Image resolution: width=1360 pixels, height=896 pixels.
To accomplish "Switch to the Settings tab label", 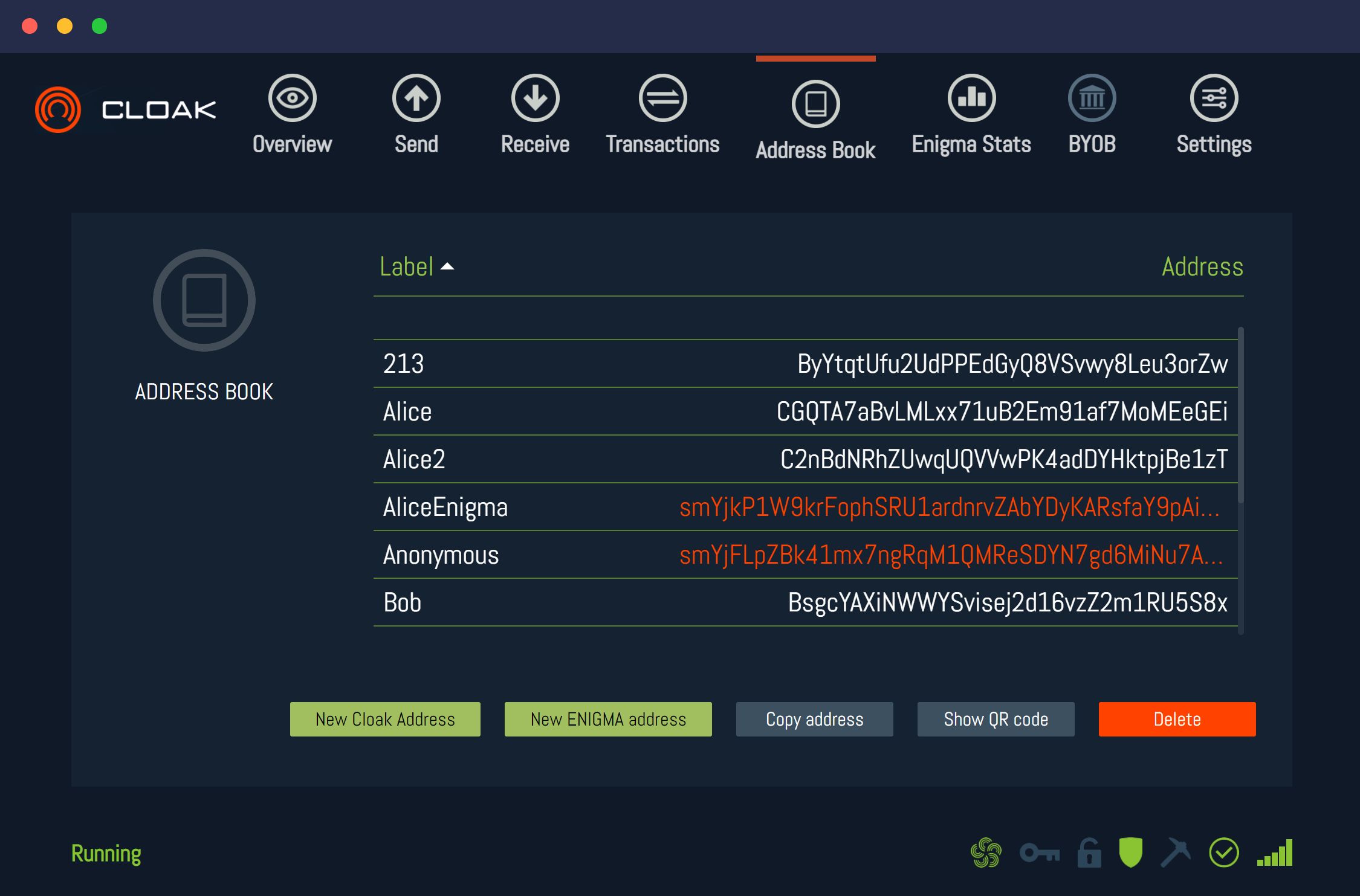I will pyautogui.click(x=1214, y=144).
